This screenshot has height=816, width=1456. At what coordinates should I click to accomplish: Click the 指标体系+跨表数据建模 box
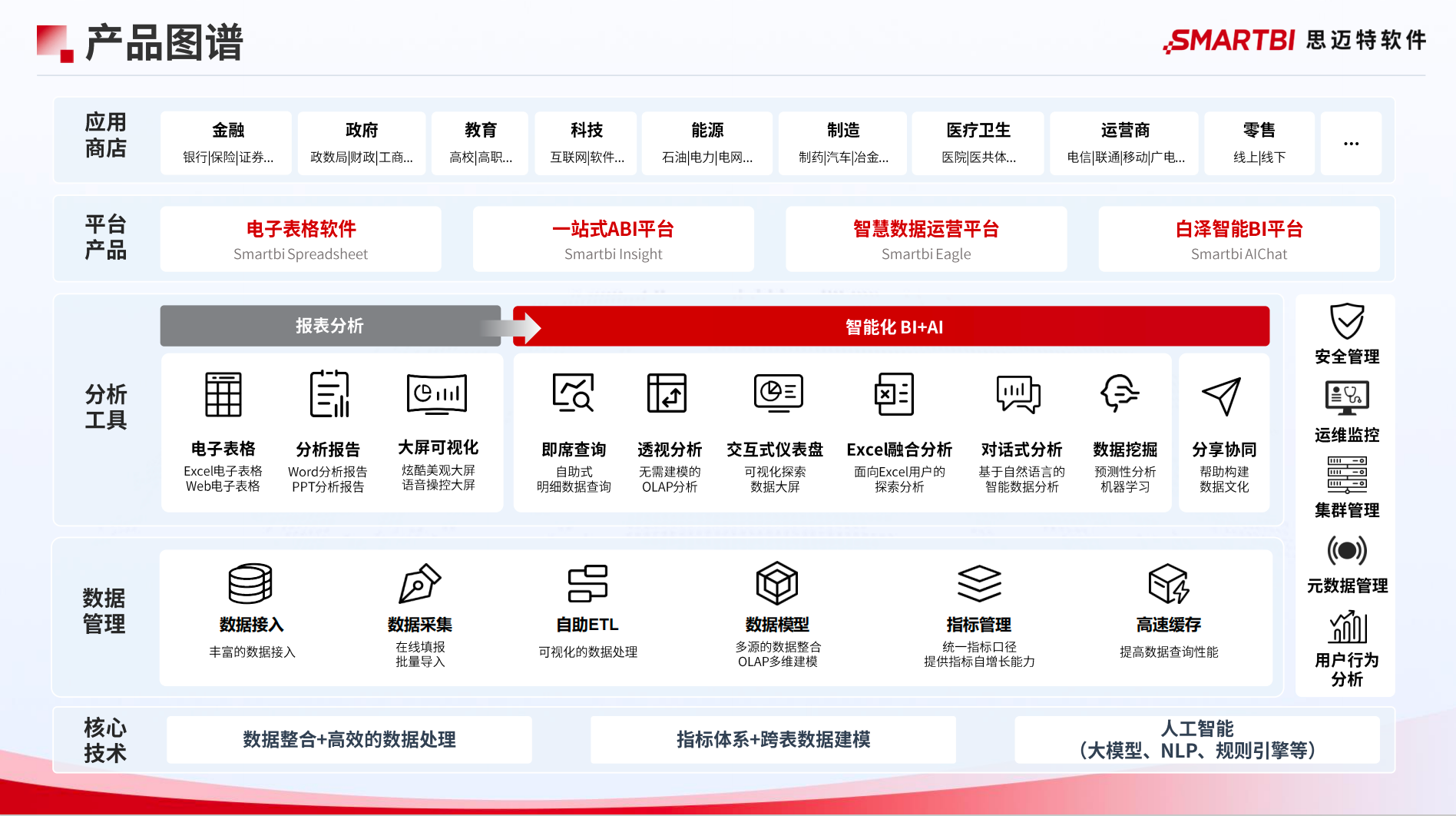(x=773, y=739)
